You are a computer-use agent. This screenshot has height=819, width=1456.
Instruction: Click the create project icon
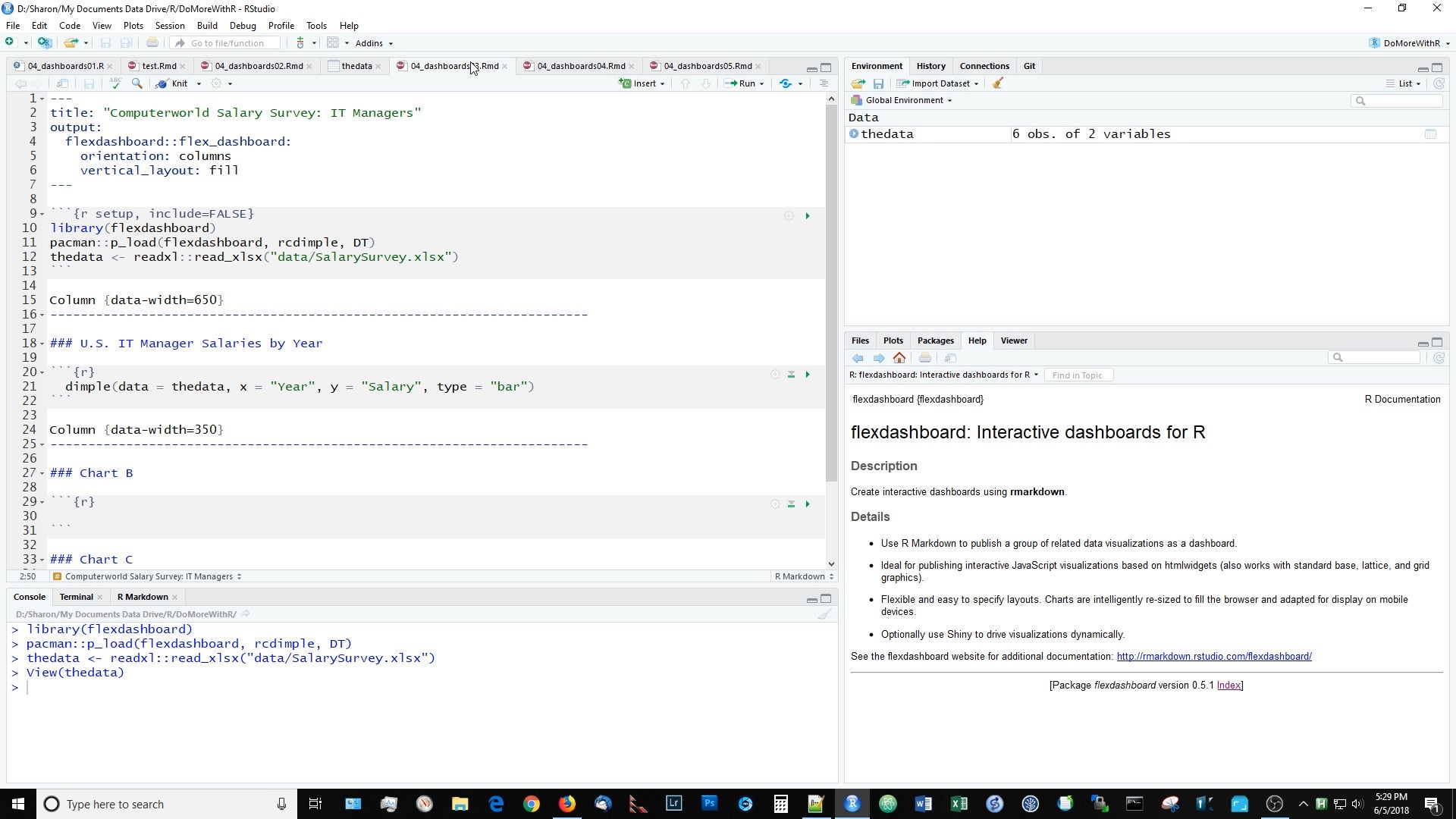[45, 42]
